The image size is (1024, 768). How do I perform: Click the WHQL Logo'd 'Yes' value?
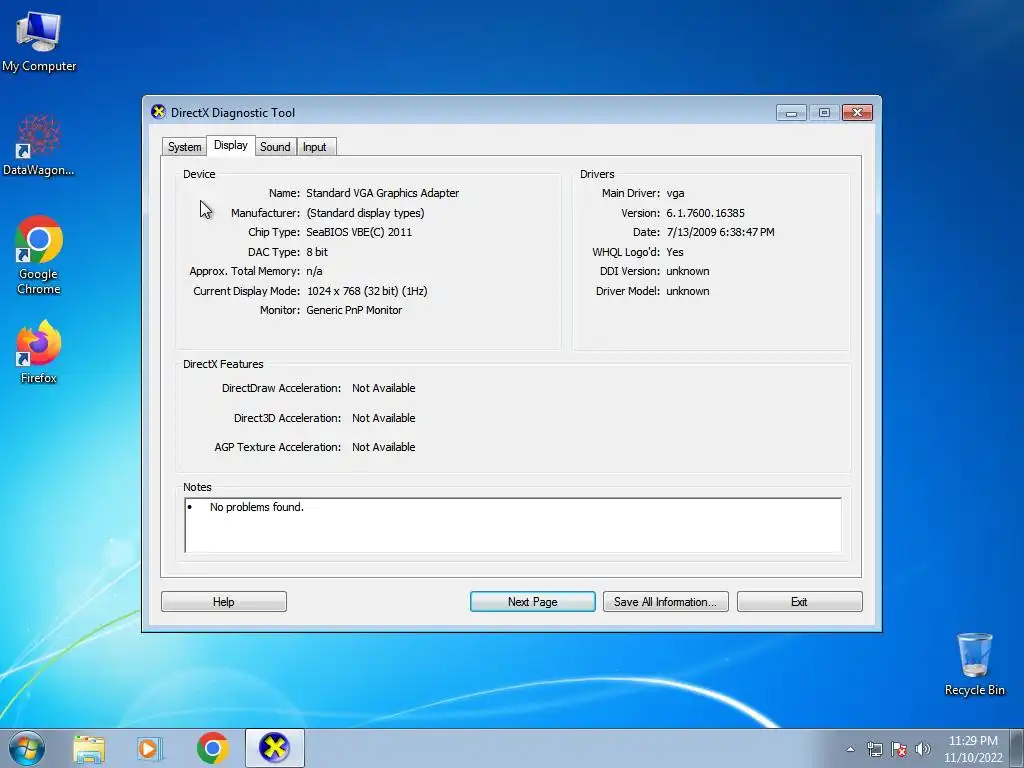pos(675,251)
